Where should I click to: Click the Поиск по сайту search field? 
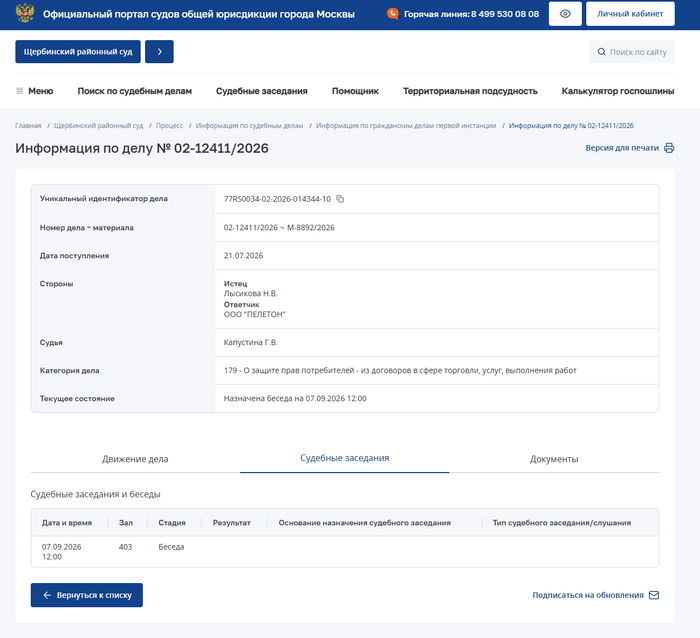pyautogui.click(x=632, y=52)
